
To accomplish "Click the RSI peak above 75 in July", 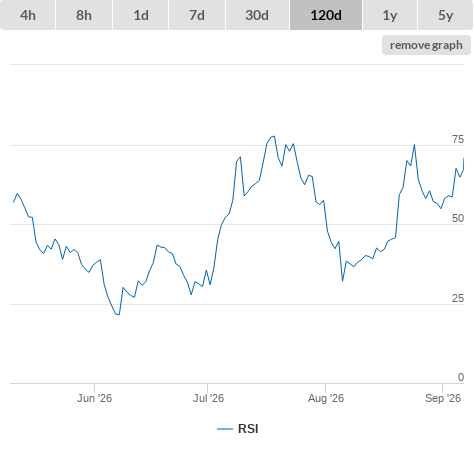I will pos(274,136).
